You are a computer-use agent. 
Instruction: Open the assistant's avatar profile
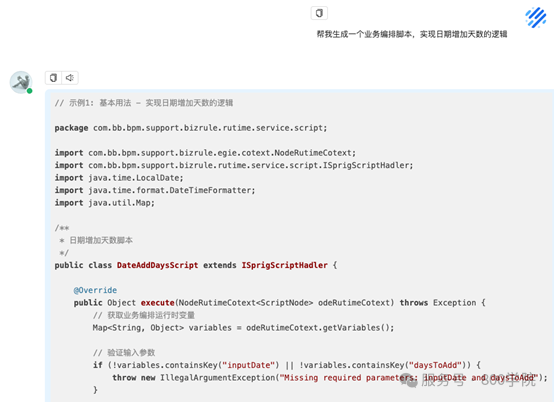pyautogui.click(x=20, y=82)
